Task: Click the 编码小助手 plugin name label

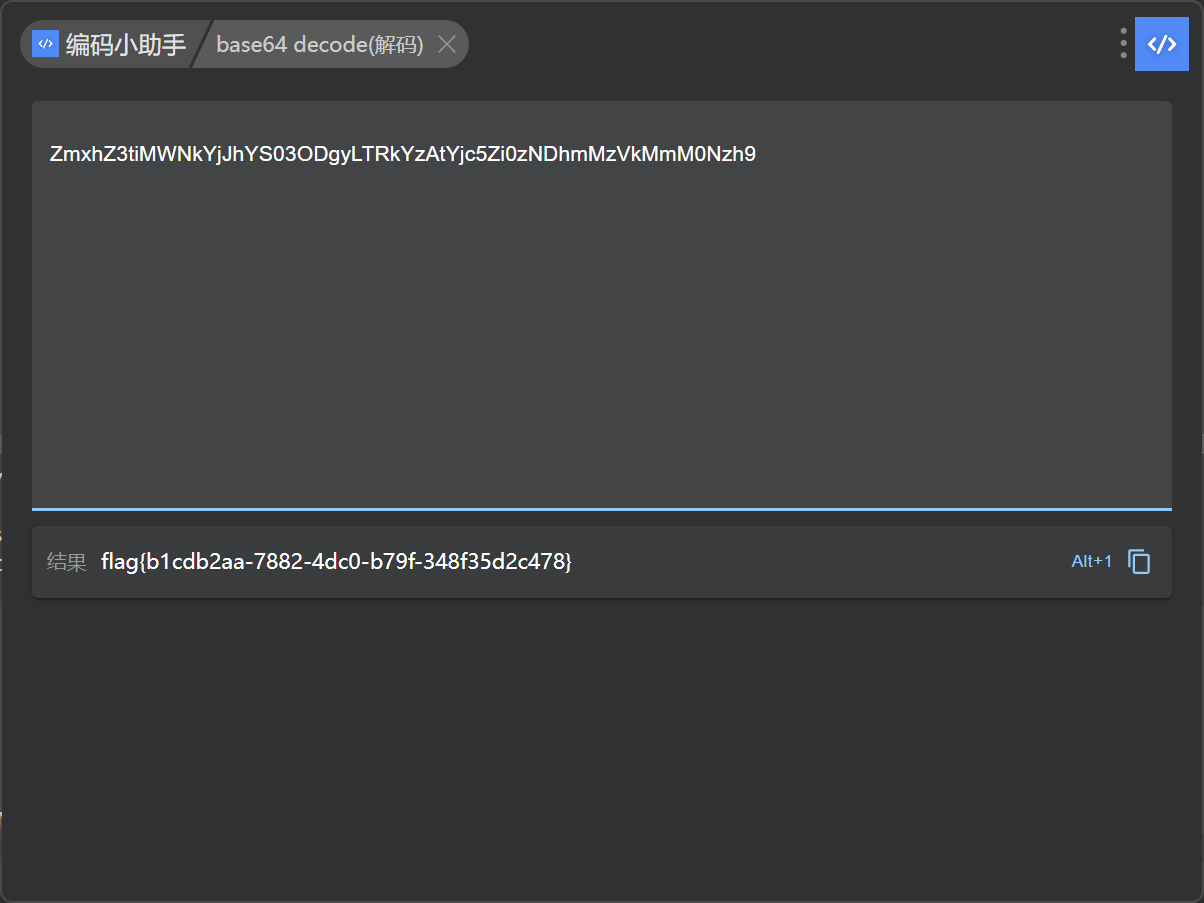Action: (x=125, y=45)
